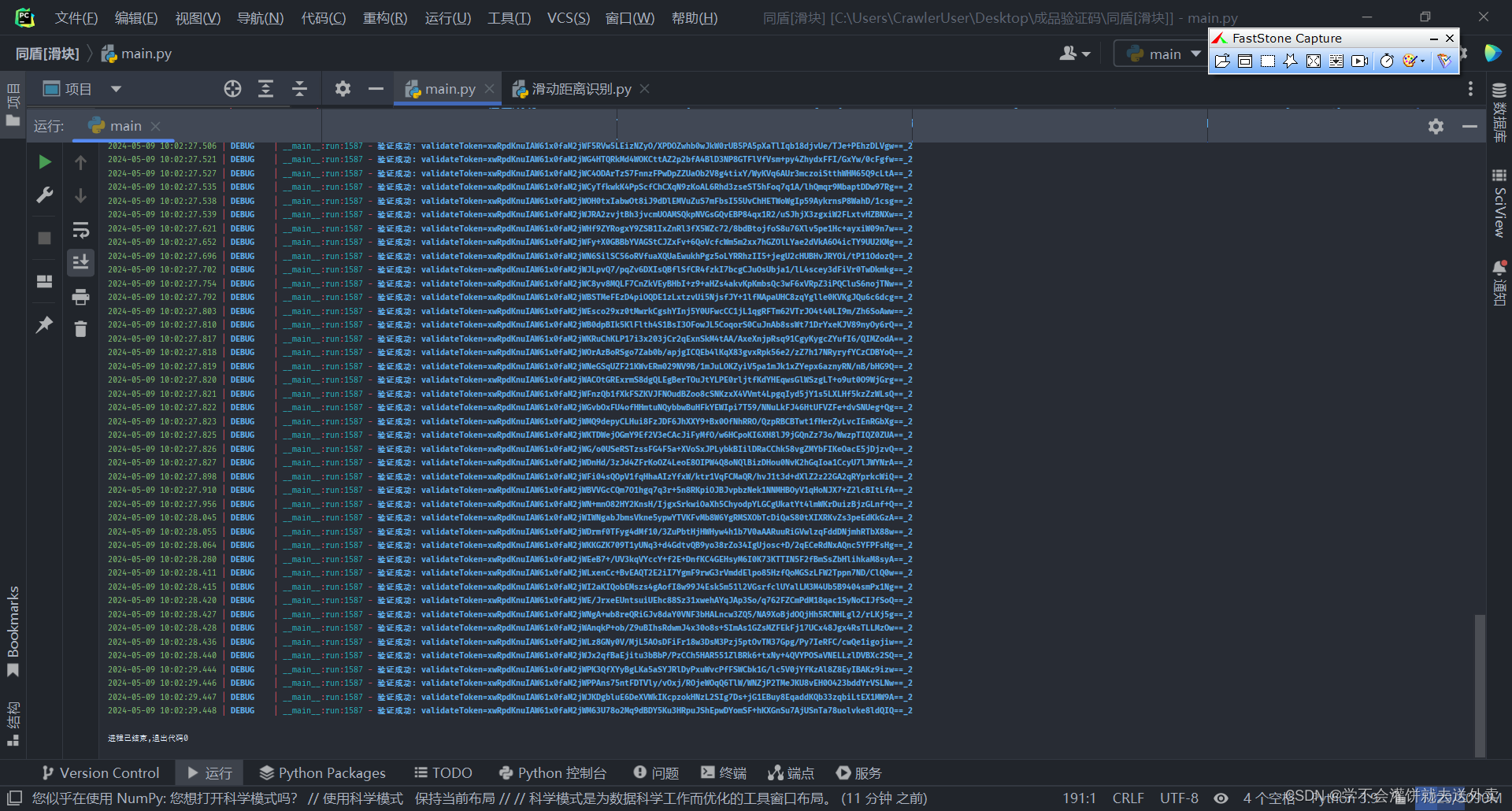Open notifications side panel bell
This screenshot has height=811, width=1512.
pos(1499,283)
